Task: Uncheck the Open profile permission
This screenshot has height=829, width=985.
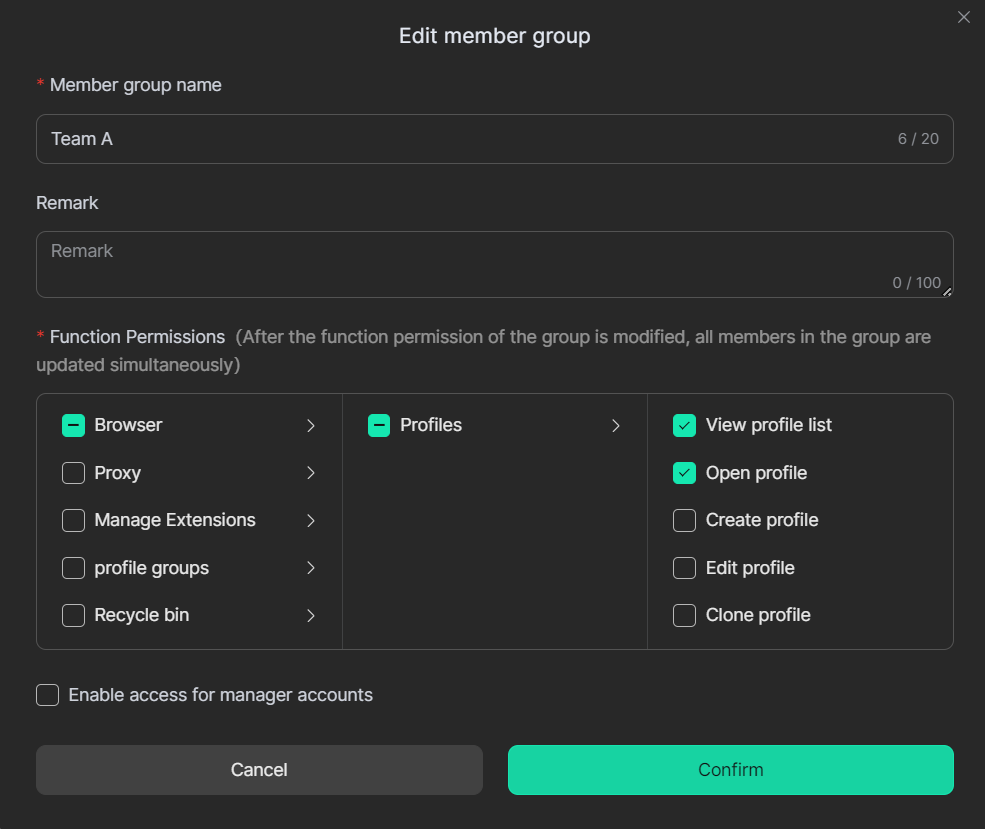Action: tap(684, 473)
